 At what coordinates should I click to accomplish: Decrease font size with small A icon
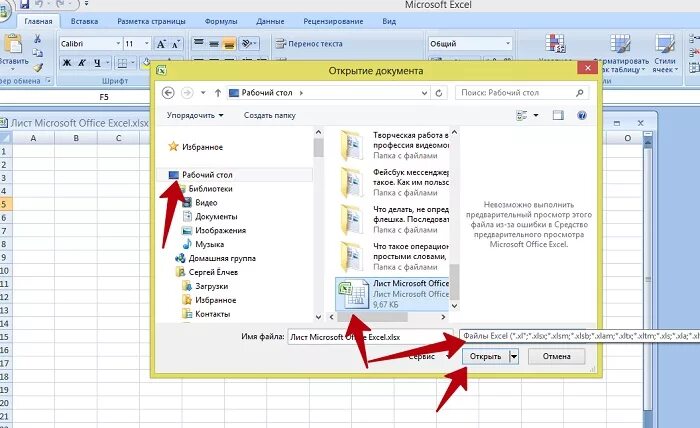click(x=175, y=44)
